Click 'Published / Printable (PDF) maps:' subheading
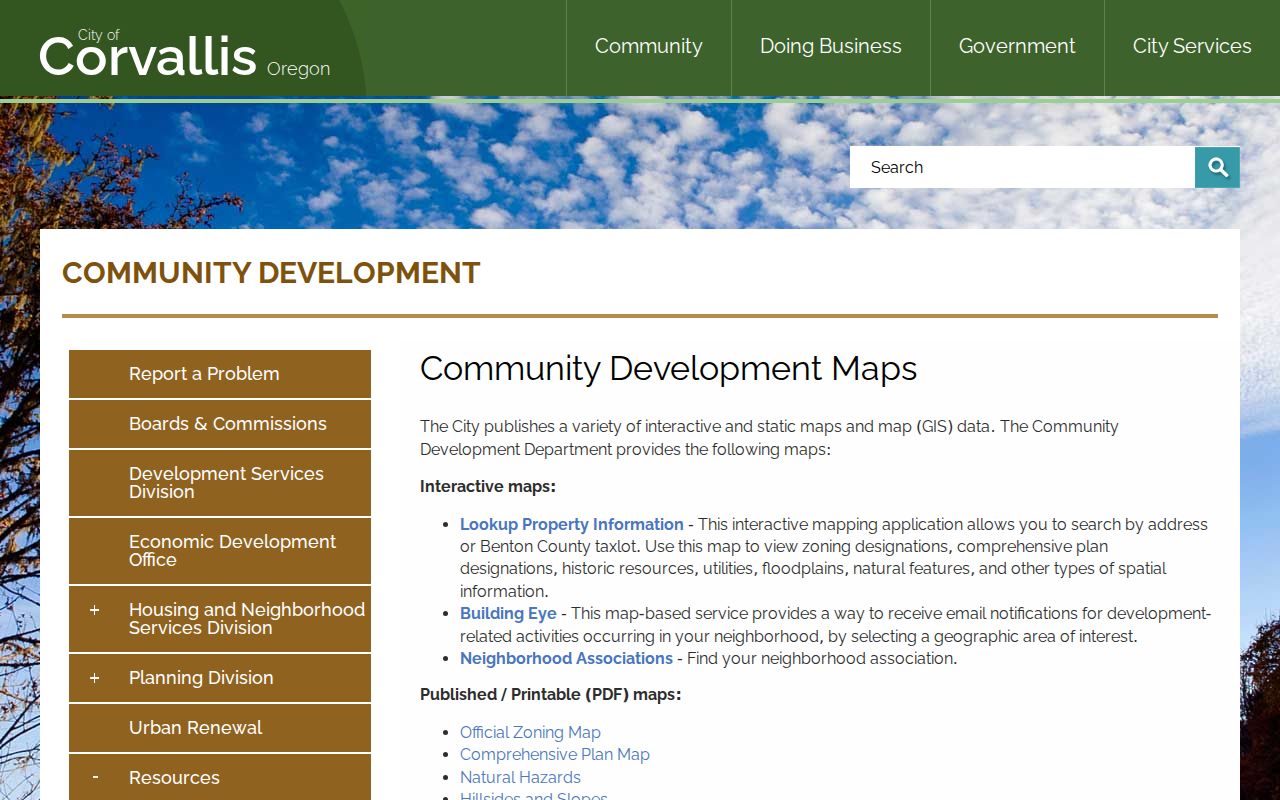Viewport: 1280px width, 800px height. [551, 694]
